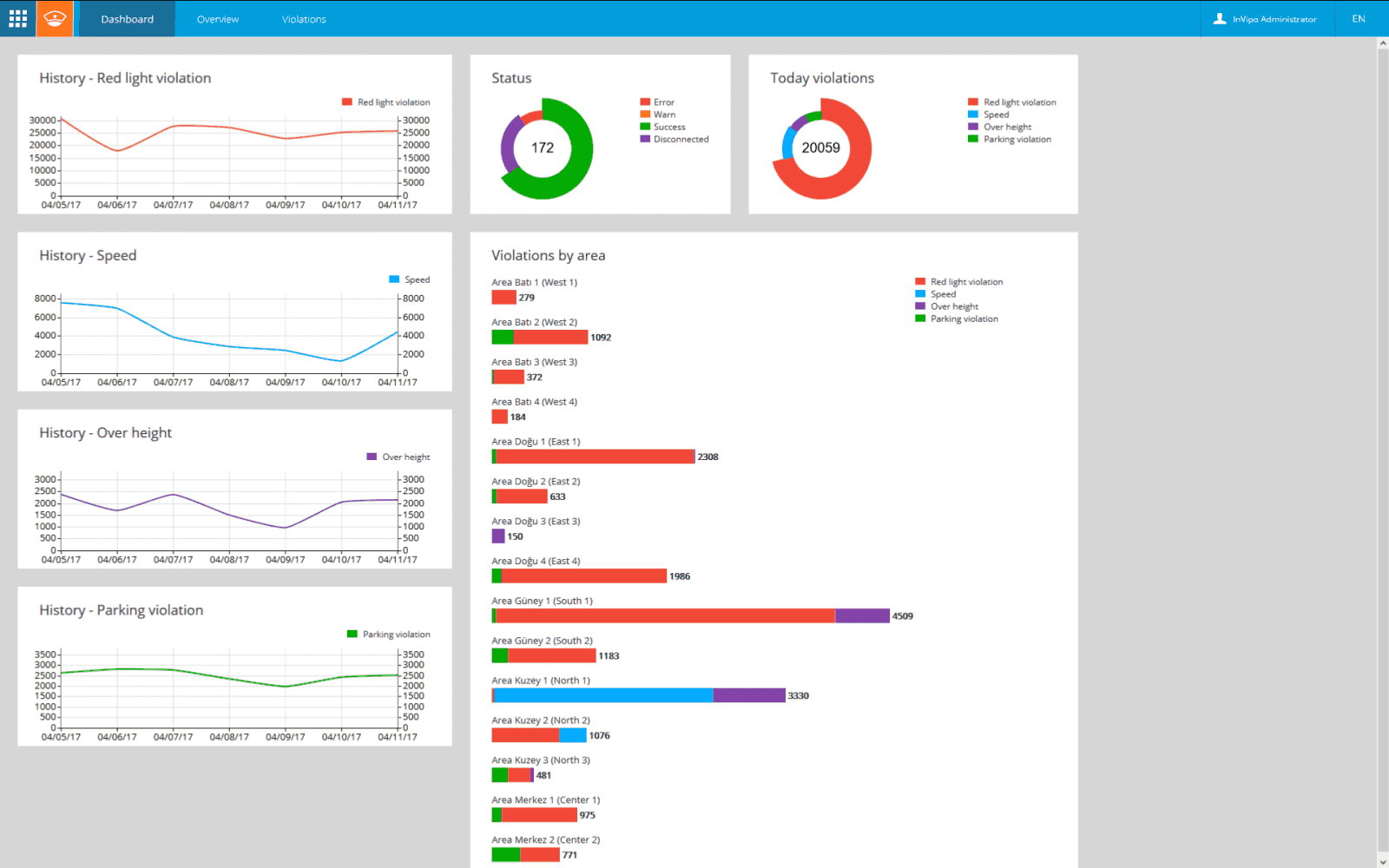The width and height of the screenshot is (1389, 868).
Task: Open the app grid launcher icon
Action: 18,18
